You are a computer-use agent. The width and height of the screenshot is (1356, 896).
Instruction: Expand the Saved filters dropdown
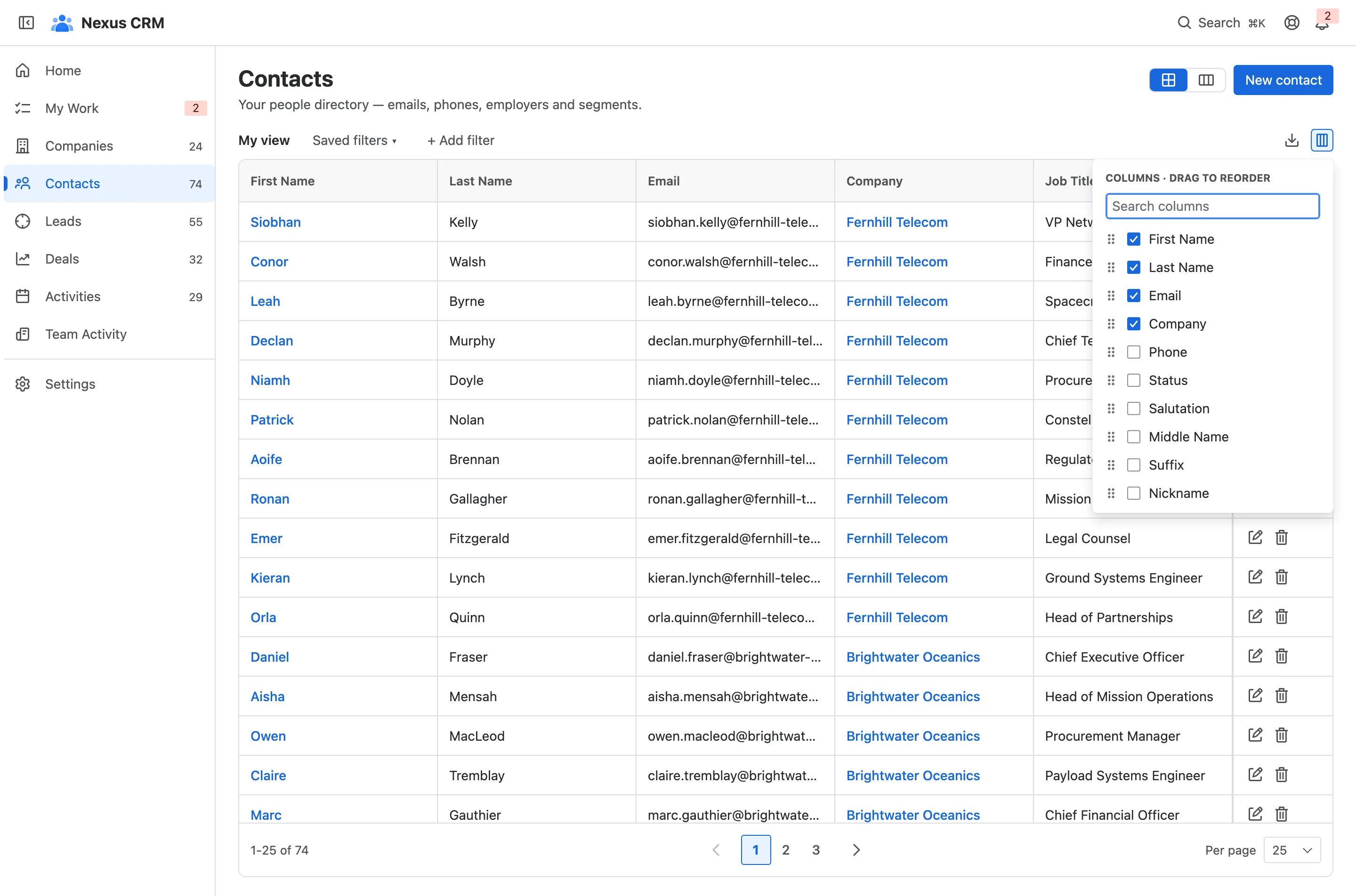(355, 140)
